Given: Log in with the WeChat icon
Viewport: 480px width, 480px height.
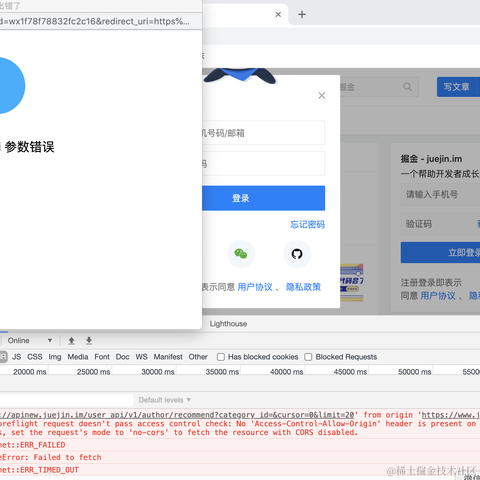Looking at the screenshot, I should click(241, 254).
